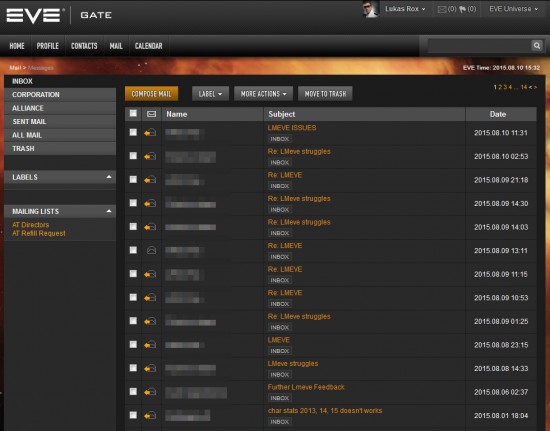This screenshot has width=550, height=431.
Task: Tick the select-all checkbox in table header
Action: click(133, 113)
